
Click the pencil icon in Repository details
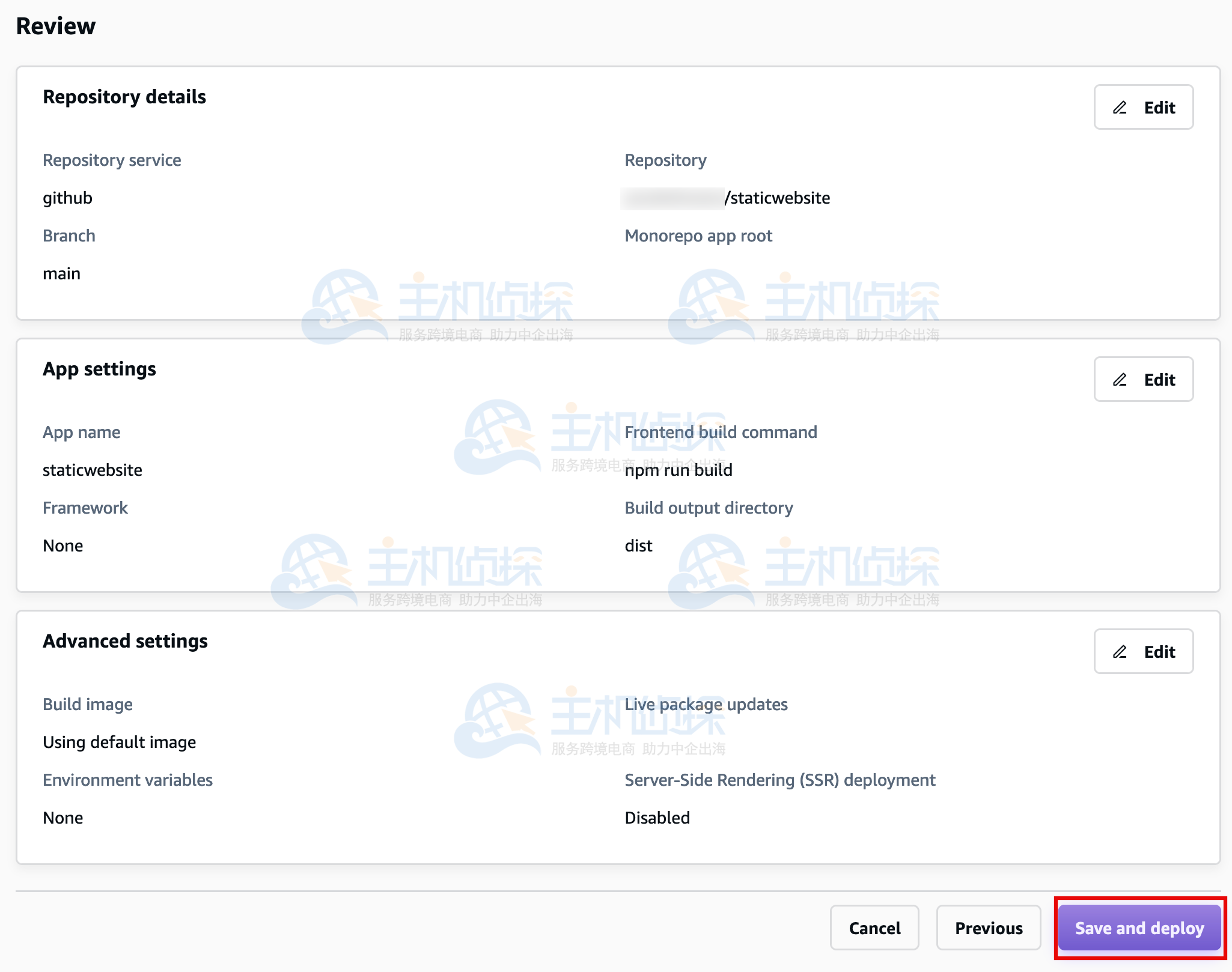tap(1120, 108)
